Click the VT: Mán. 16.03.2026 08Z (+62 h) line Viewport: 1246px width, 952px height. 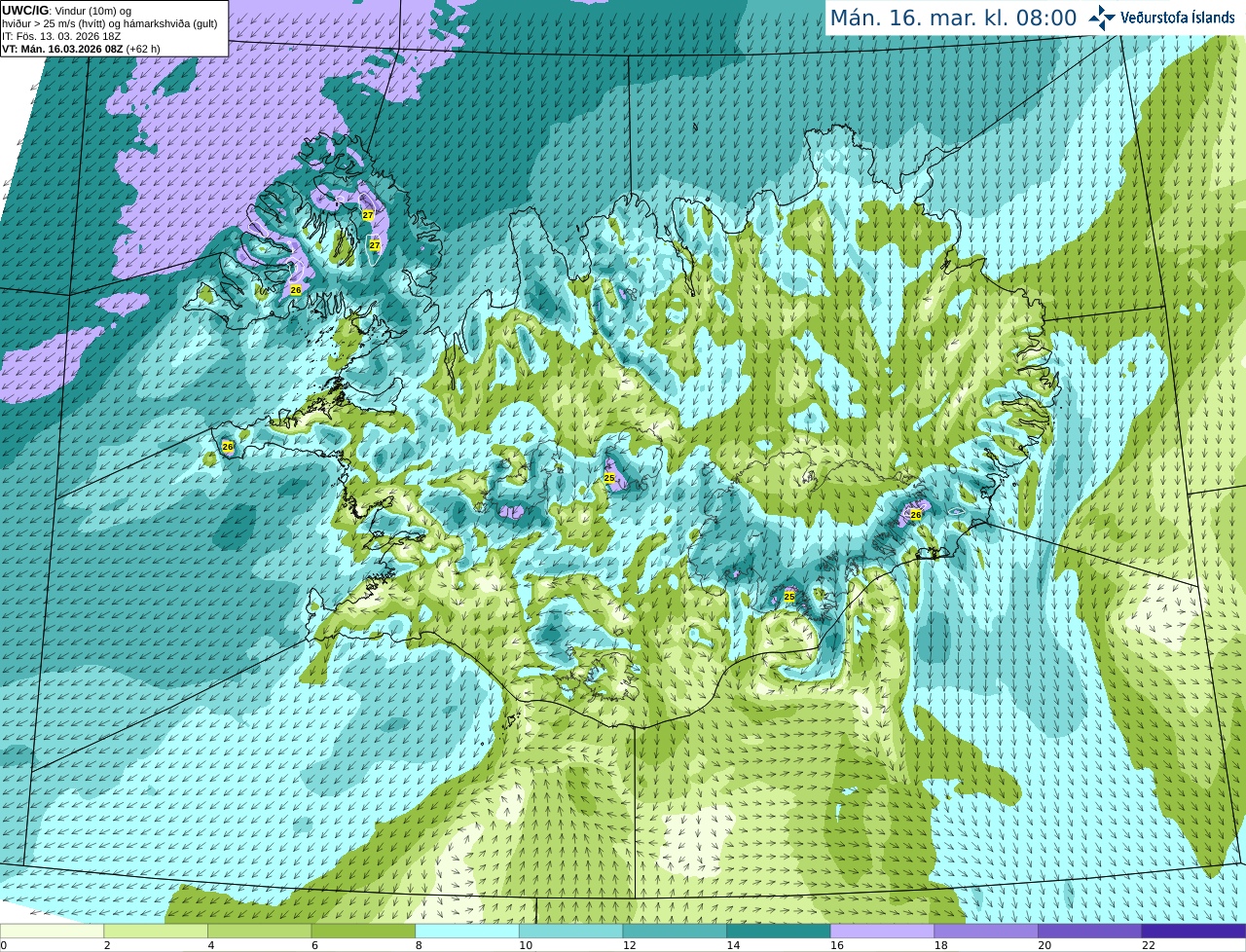(x=81, y=49)
